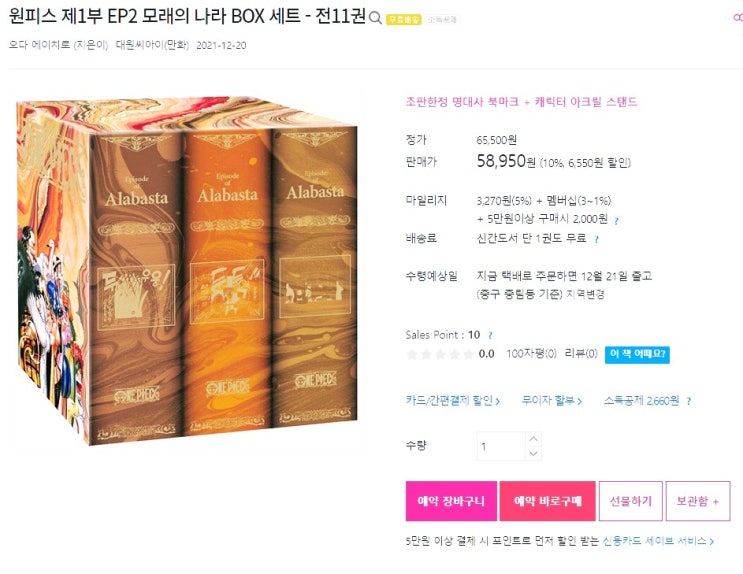Click the mileage help question mark icon
Screen dimensions: 743x574
point(616,220)
